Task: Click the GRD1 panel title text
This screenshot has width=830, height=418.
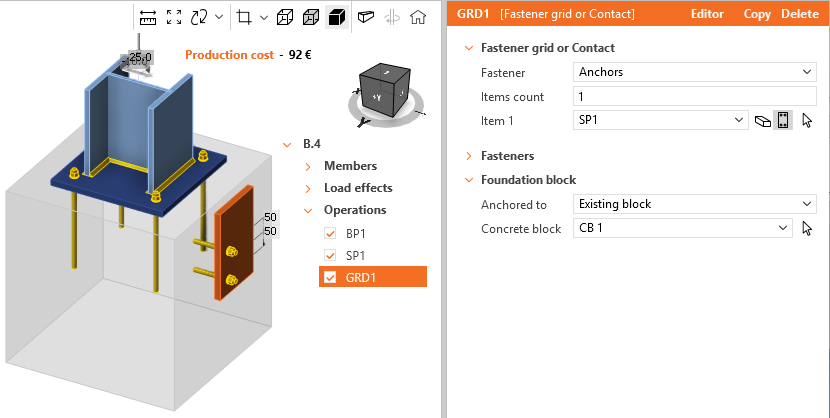Action: [473, 14]
